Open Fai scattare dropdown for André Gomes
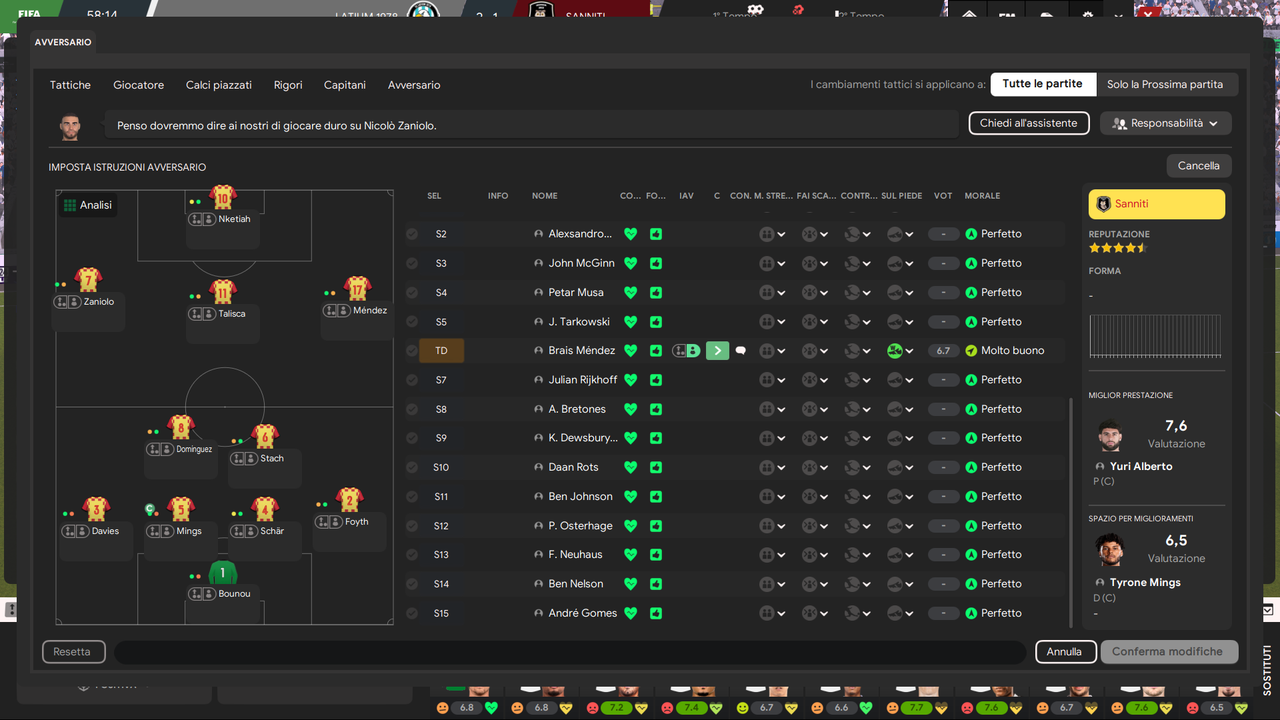This screenshot has width=1280, height=720. point(815,613)
